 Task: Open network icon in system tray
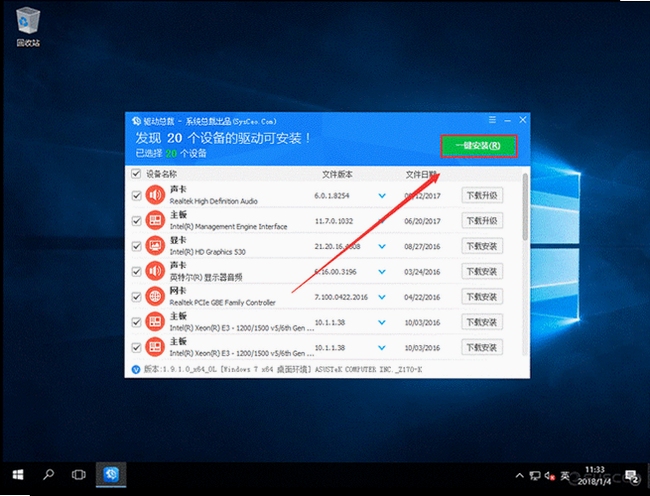click(535, 476)
